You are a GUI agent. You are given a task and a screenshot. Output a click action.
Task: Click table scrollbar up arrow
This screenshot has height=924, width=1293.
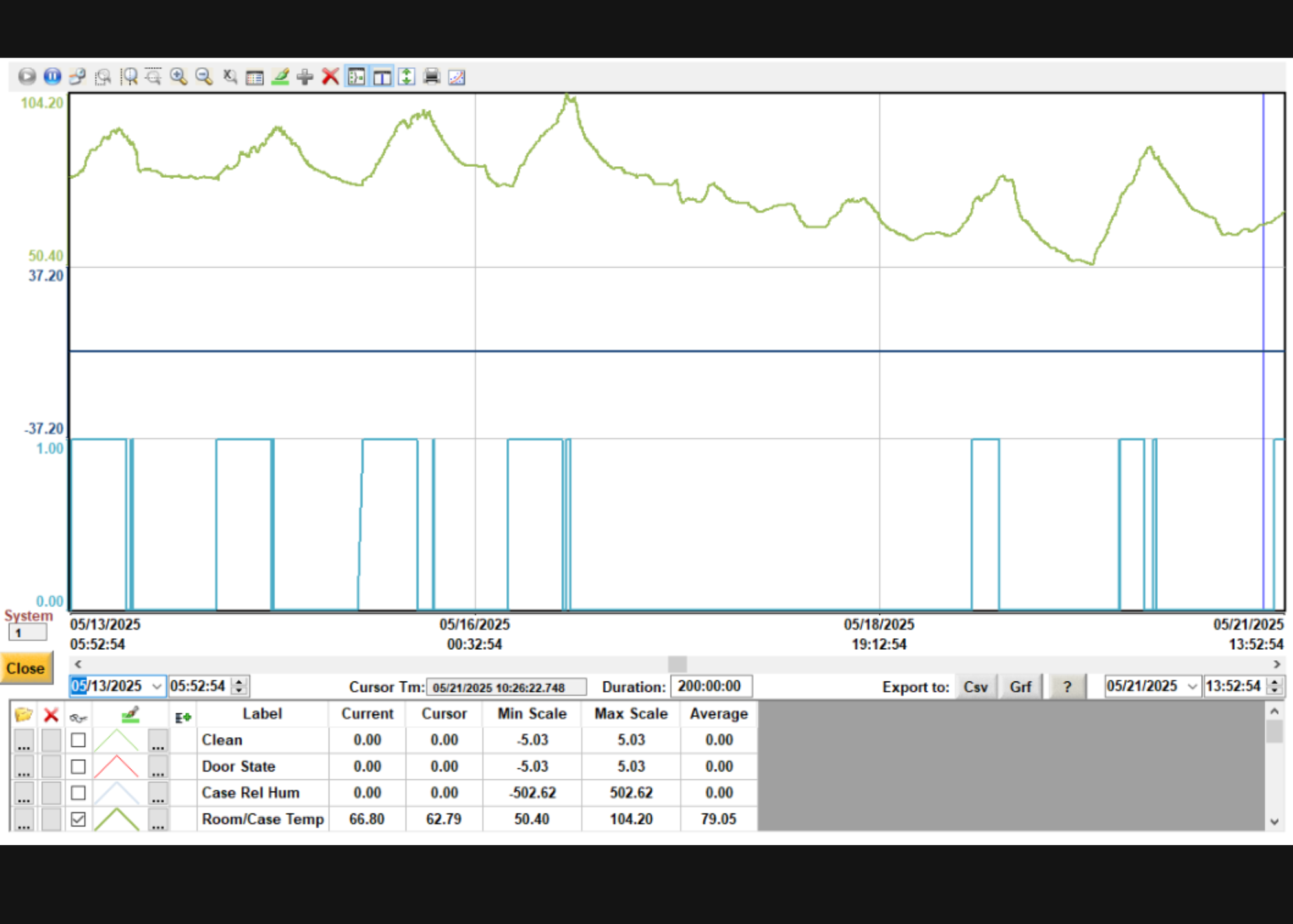point(1274,712)
